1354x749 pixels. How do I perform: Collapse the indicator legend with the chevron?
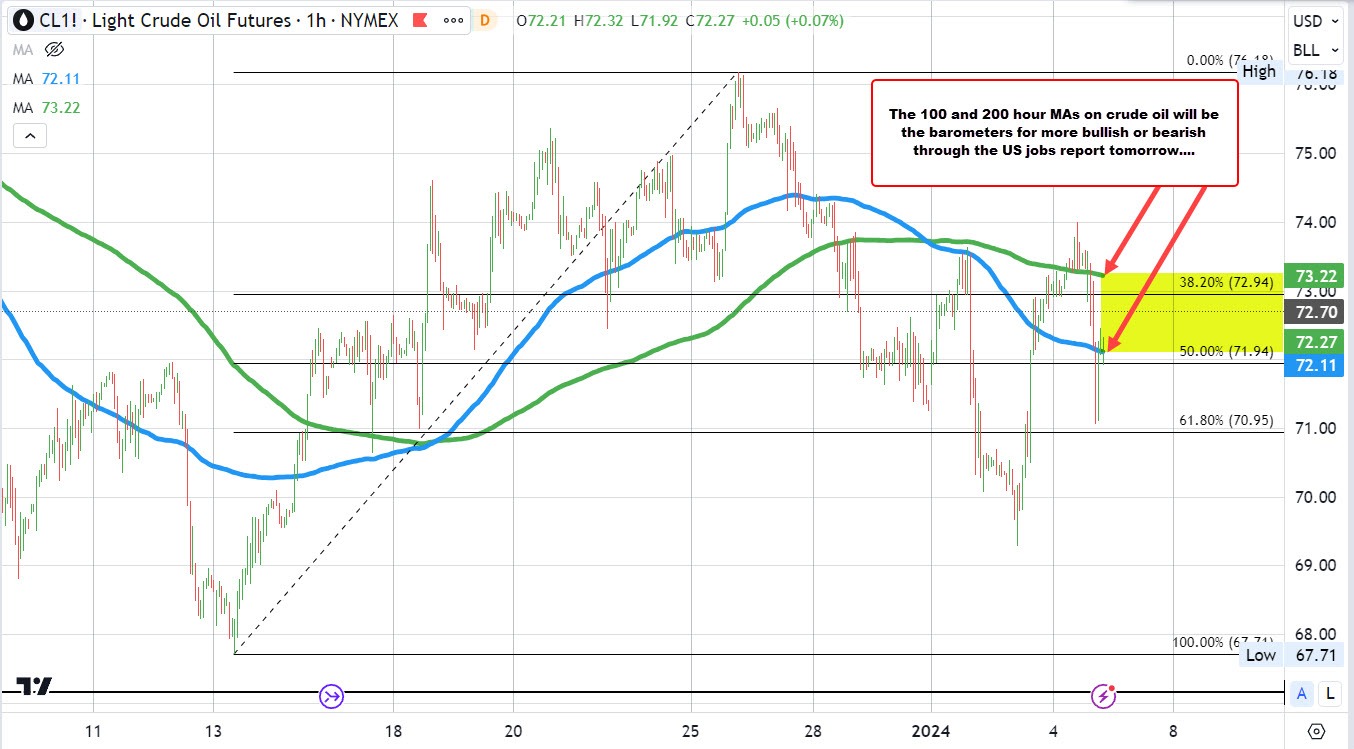click(x=29, y=135)
